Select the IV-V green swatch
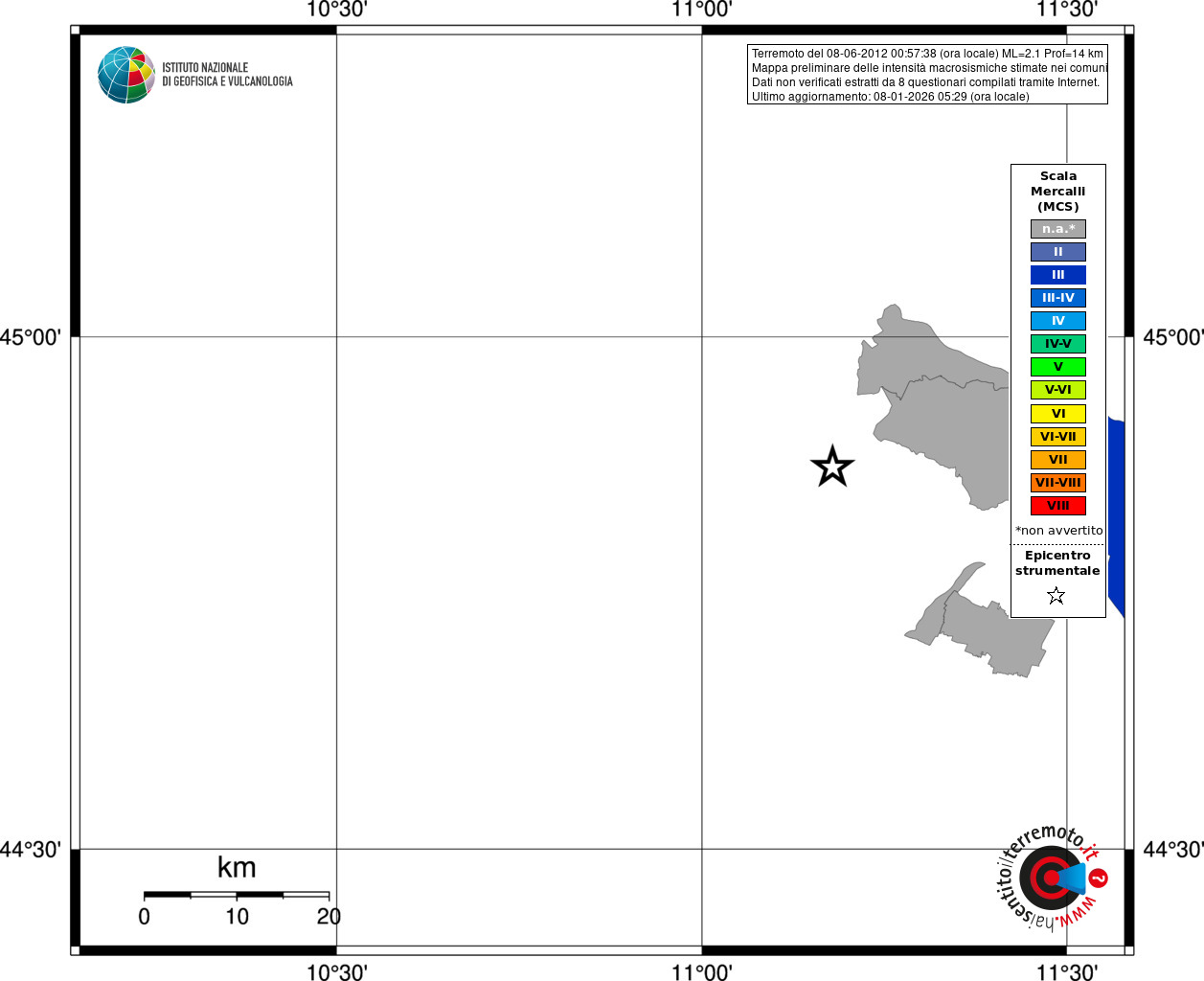This screenshot has height=981, width=1204. [1058, 344]
